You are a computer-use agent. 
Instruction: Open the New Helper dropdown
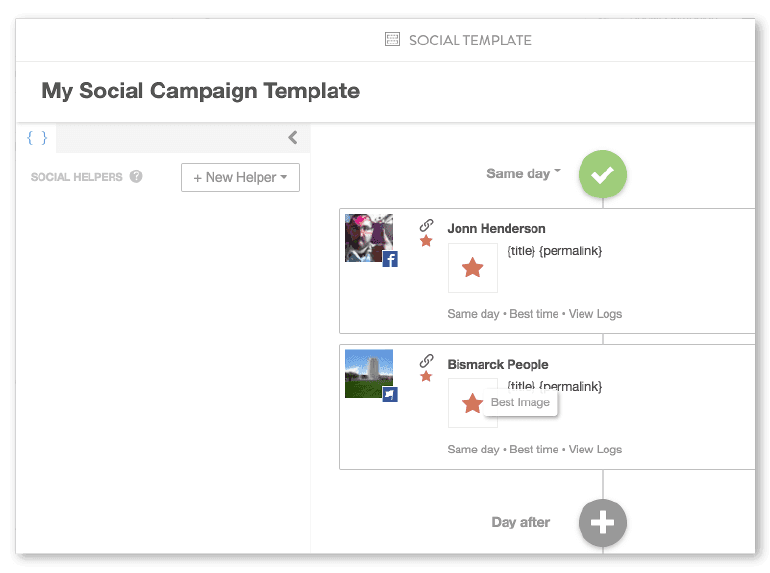point(240,177)
